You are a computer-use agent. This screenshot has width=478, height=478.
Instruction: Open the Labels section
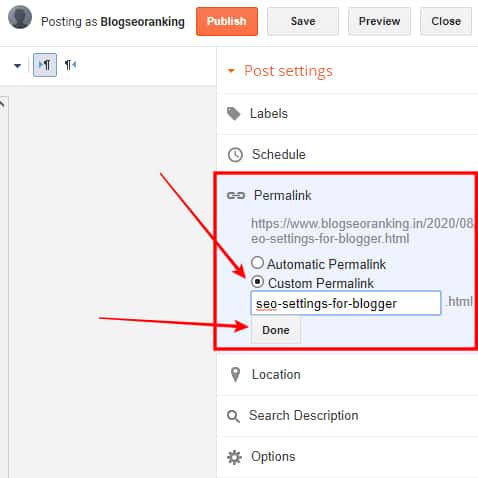(x=347, y=114)
